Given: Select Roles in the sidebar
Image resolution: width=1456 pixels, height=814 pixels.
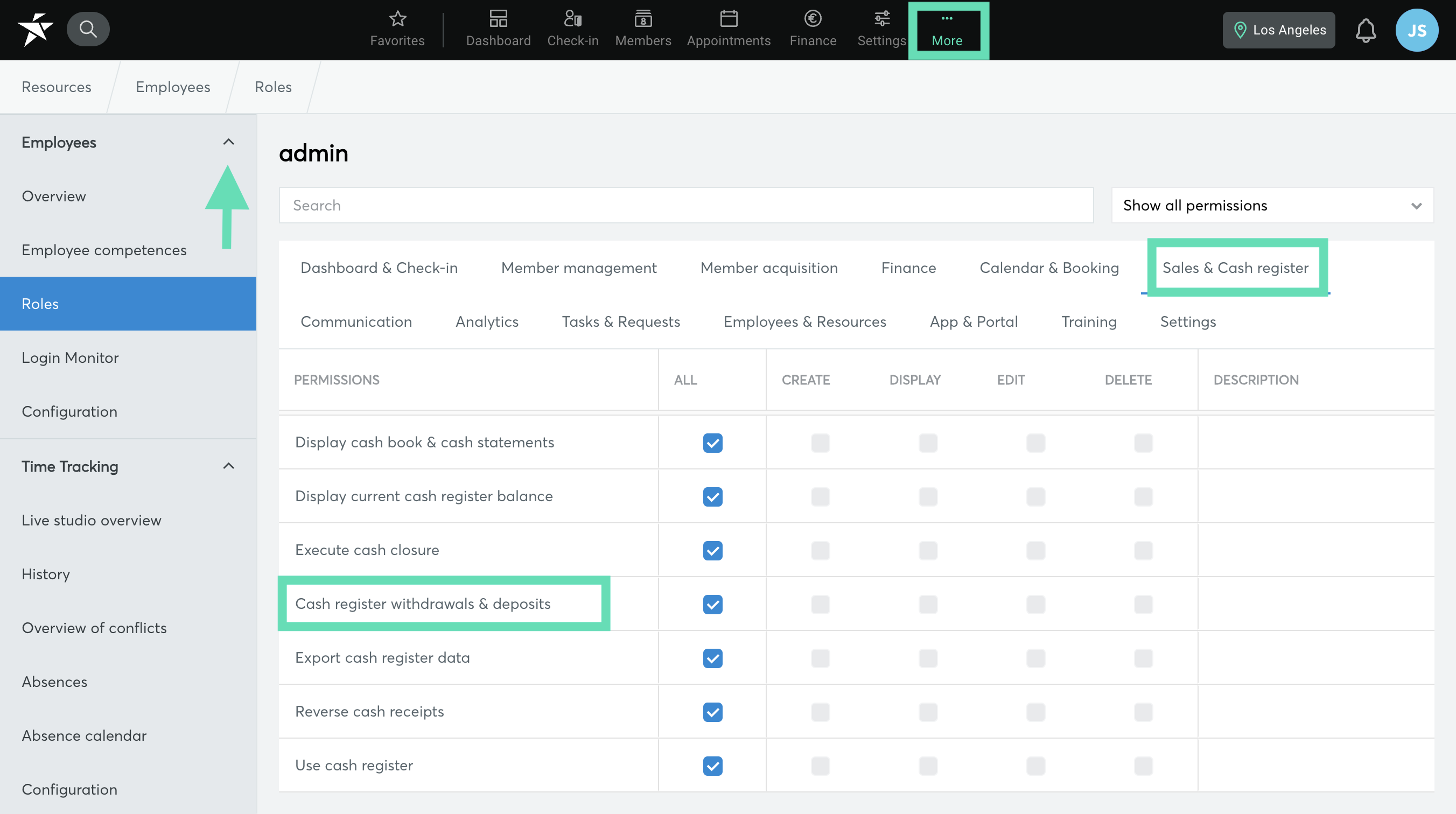Looking at the screenshot, I should click(128, 304).
